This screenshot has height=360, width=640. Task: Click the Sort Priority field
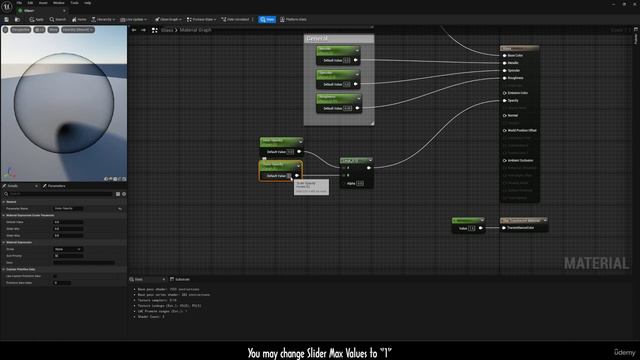click(68, 256)
